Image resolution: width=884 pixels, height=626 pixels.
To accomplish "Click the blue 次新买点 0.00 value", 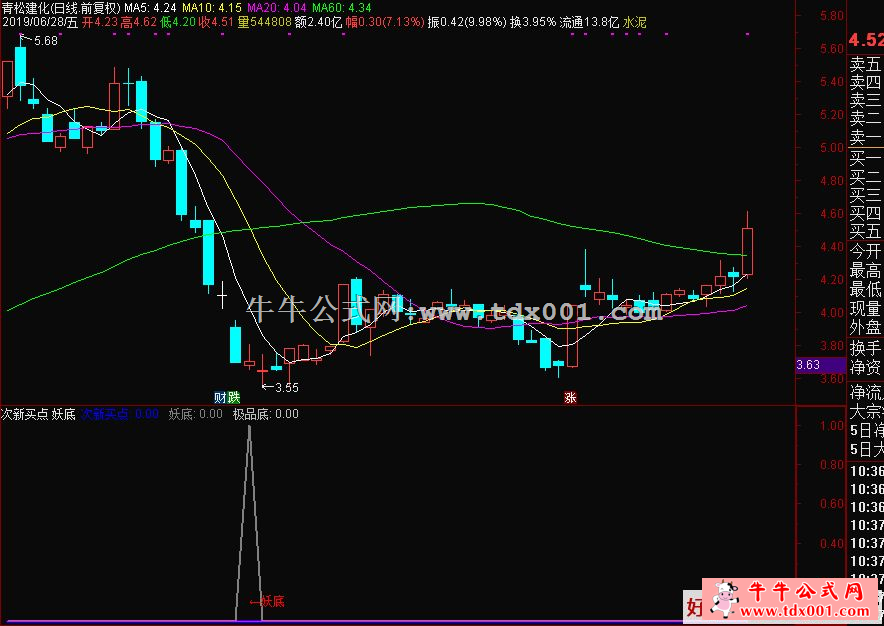I will tap(120, 414).
